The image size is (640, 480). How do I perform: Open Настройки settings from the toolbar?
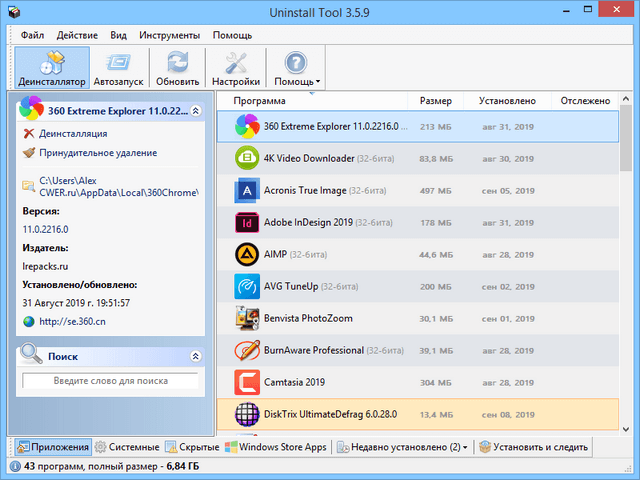click(x=236, y=68)
